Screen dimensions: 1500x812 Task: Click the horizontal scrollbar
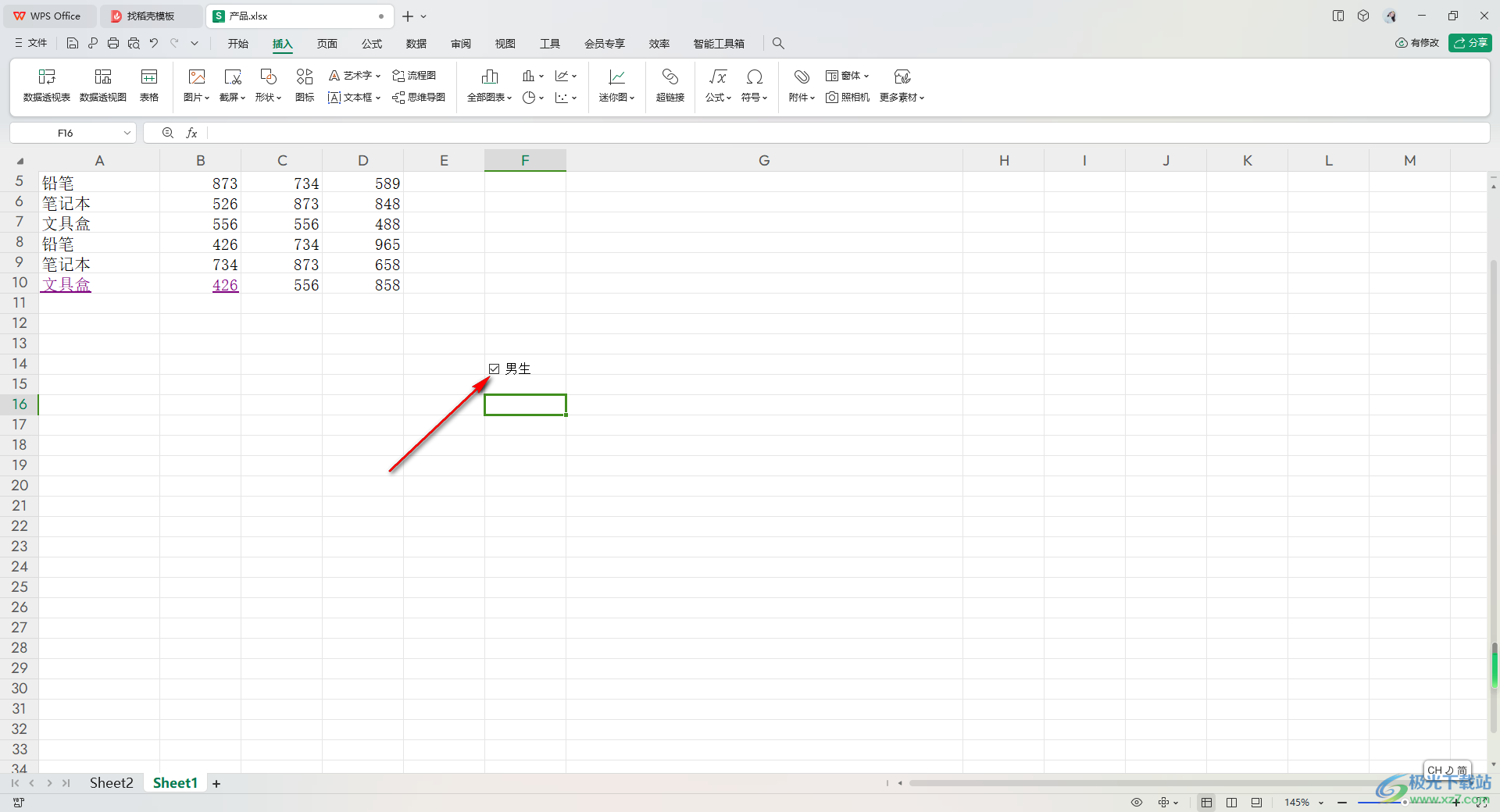[x=1172, y=783]
